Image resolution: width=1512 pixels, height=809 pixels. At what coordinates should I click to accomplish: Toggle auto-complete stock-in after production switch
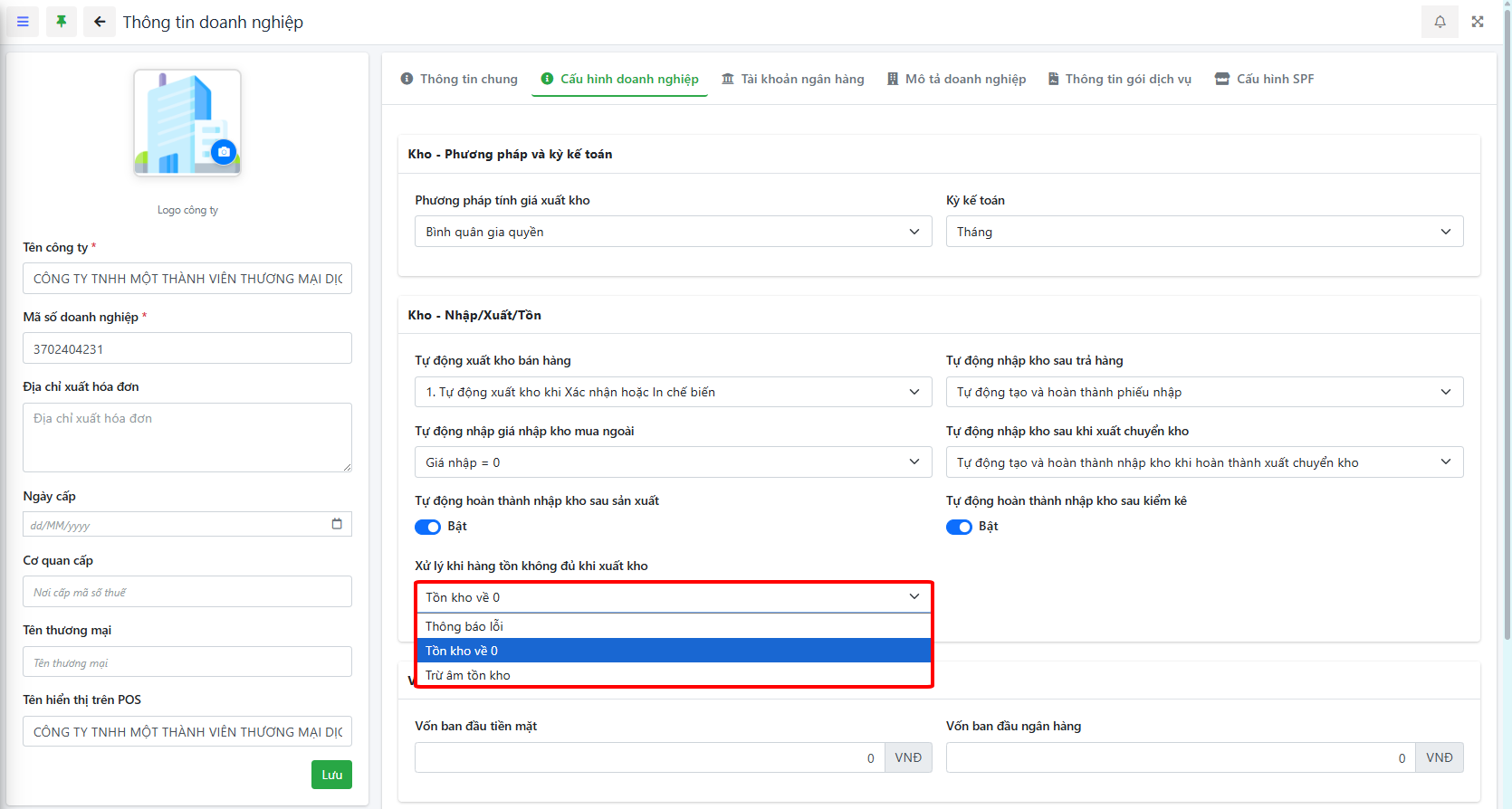[427, 527]
